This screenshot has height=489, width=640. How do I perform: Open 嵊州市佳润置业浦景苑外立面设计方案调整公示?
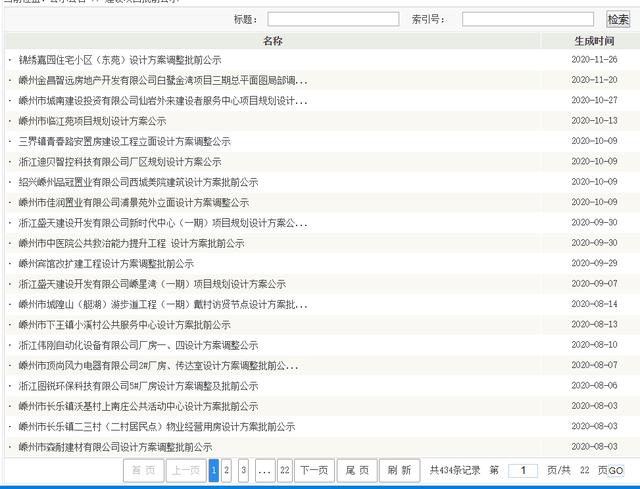tap(134, 203)
